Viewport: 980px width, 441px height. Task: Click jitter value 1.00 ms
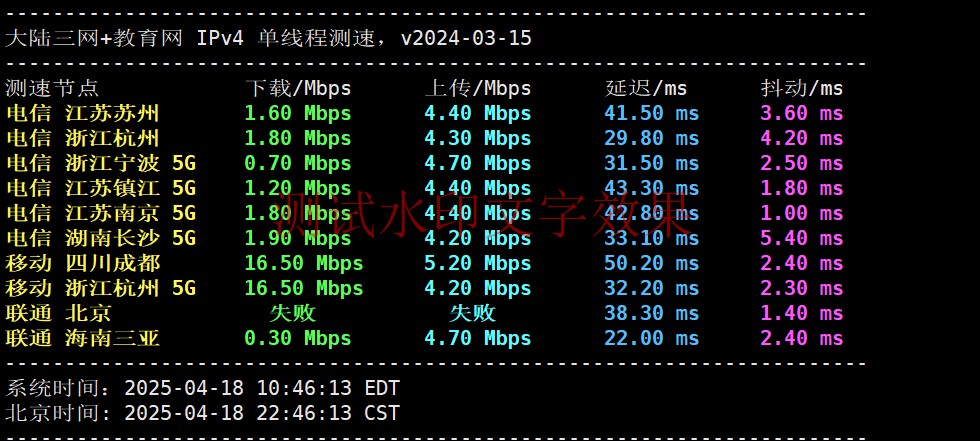click(x=802, y=213)
